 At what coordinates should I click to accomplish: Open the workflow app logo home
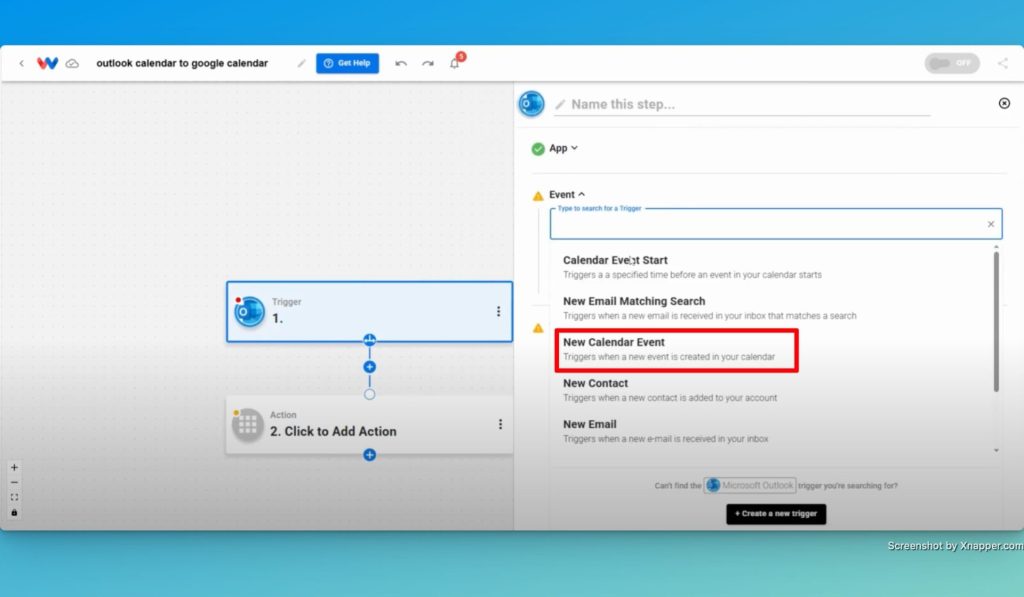tap(47, 63)
